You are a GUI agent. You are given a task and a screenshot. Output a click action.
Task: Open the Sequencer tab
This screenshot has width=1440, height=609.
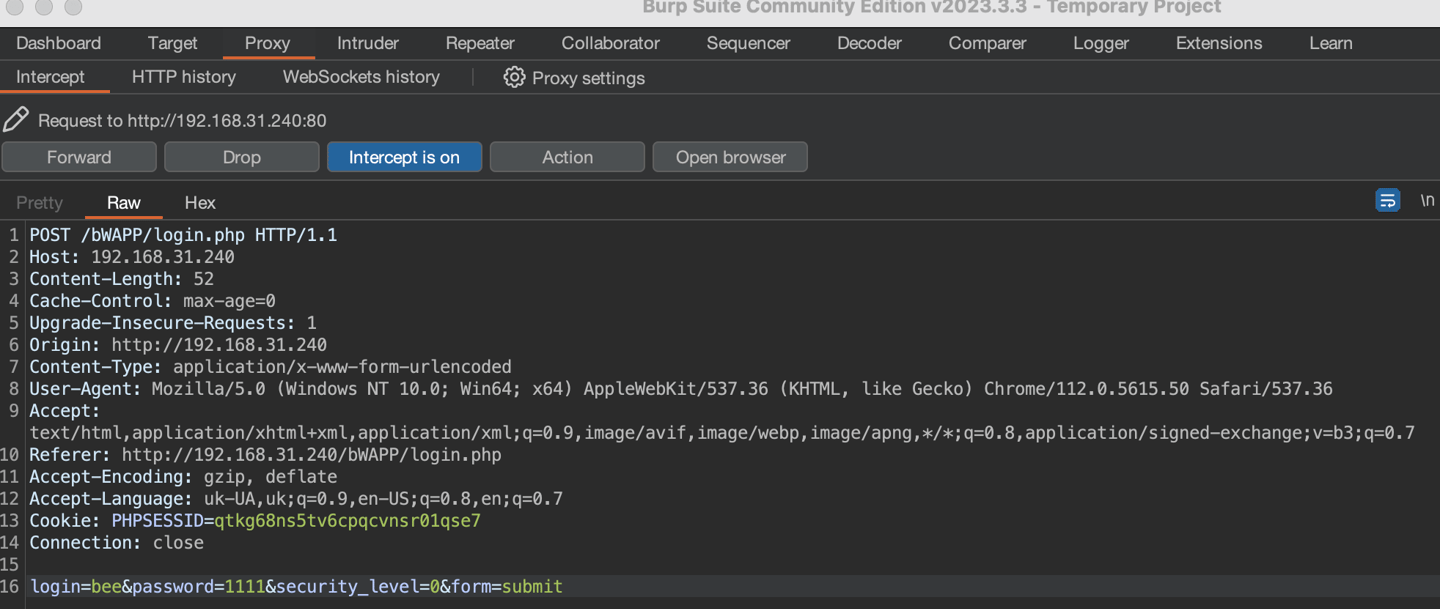(x=748, y=43)
